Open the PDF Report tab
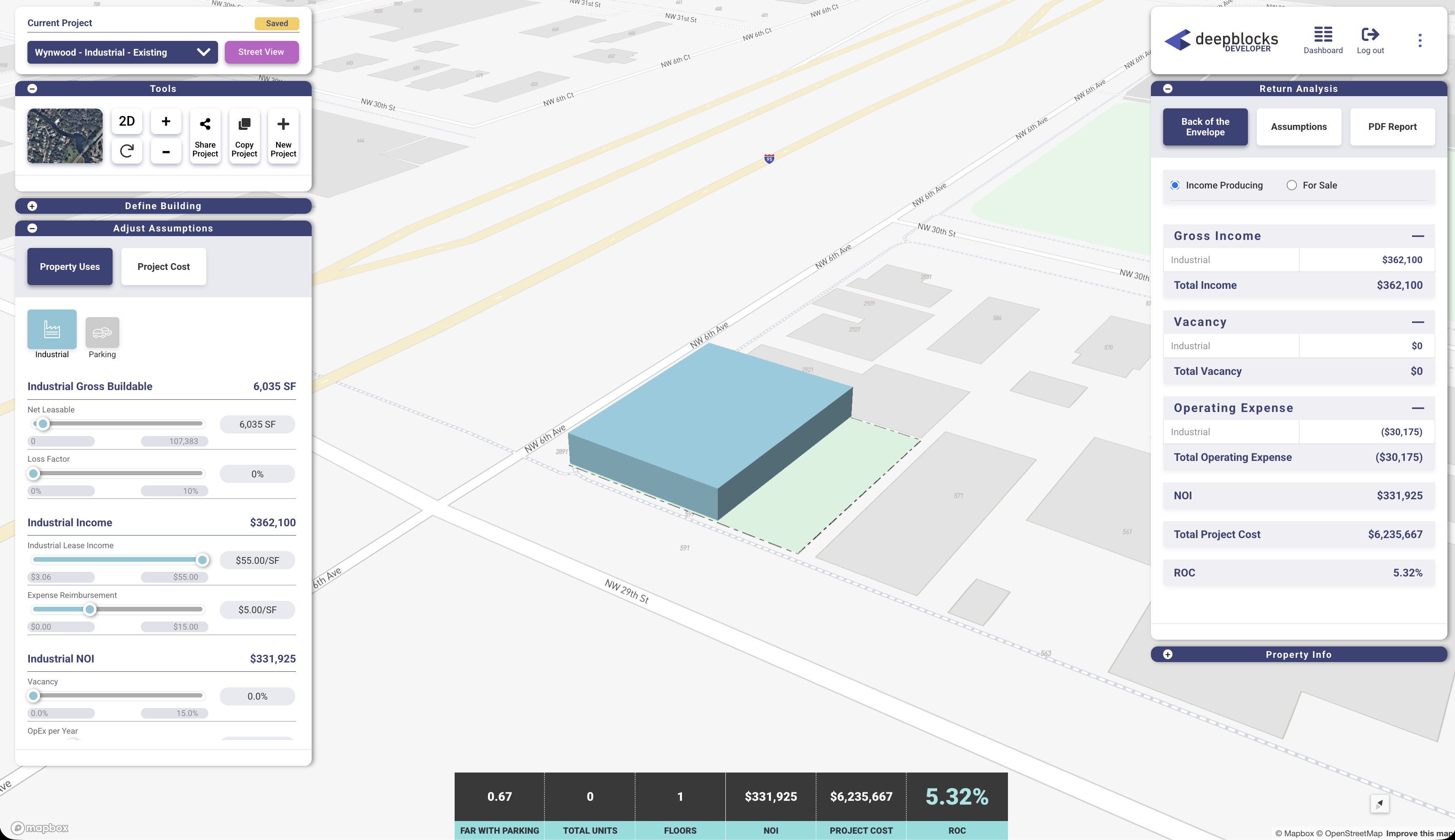This screenshot has height=840, width=1455. [x=1392, y=127]
